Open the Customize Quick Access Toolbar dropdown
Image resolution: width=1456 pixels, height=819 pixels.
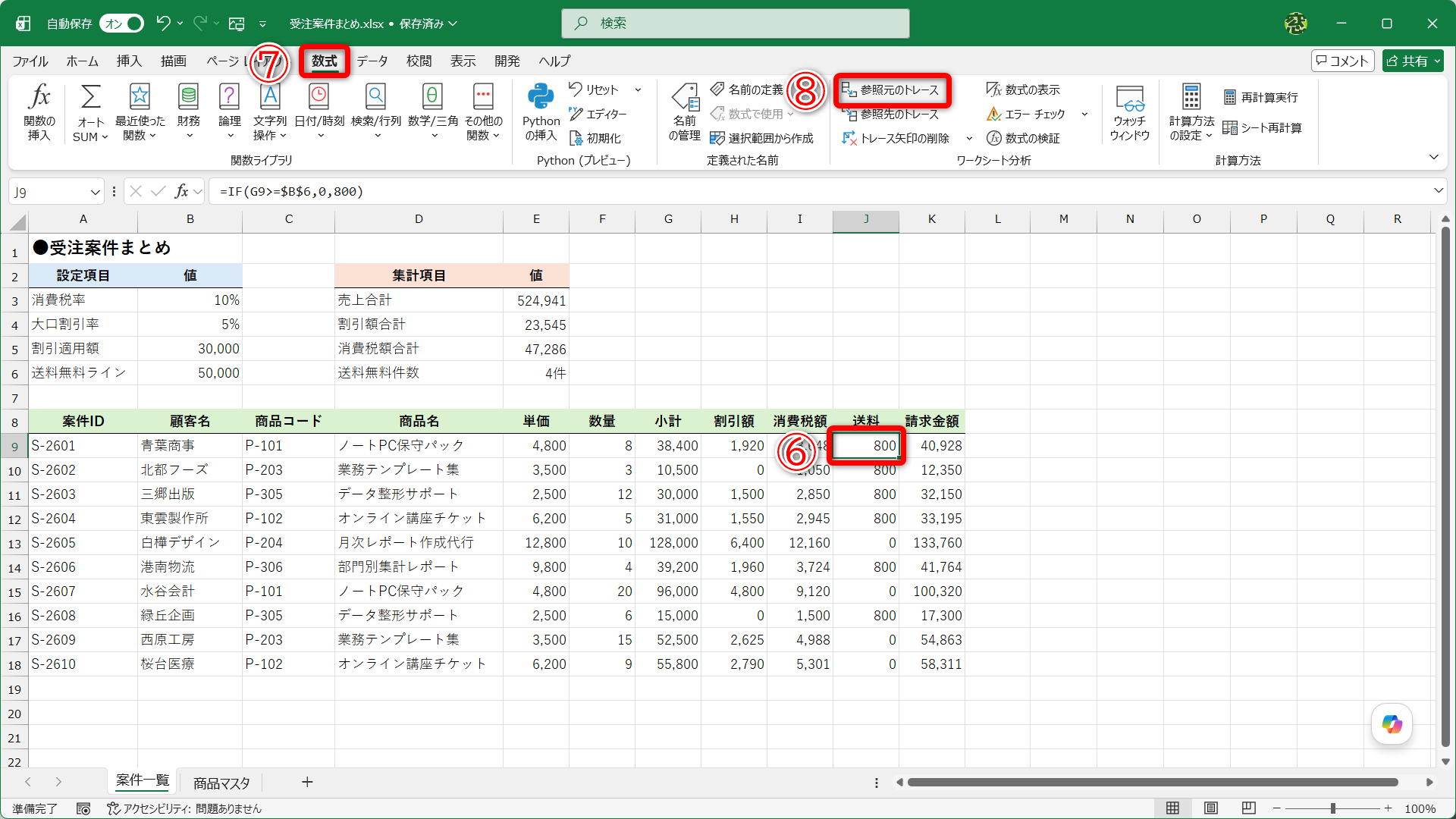point(262,24)
